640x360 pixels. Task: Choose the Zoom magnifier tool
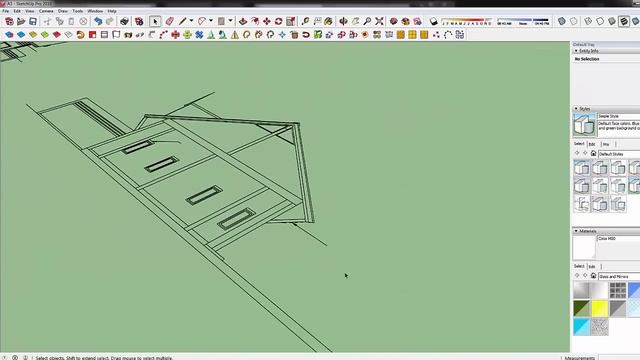pyautogui.click(x=367, y=21)
